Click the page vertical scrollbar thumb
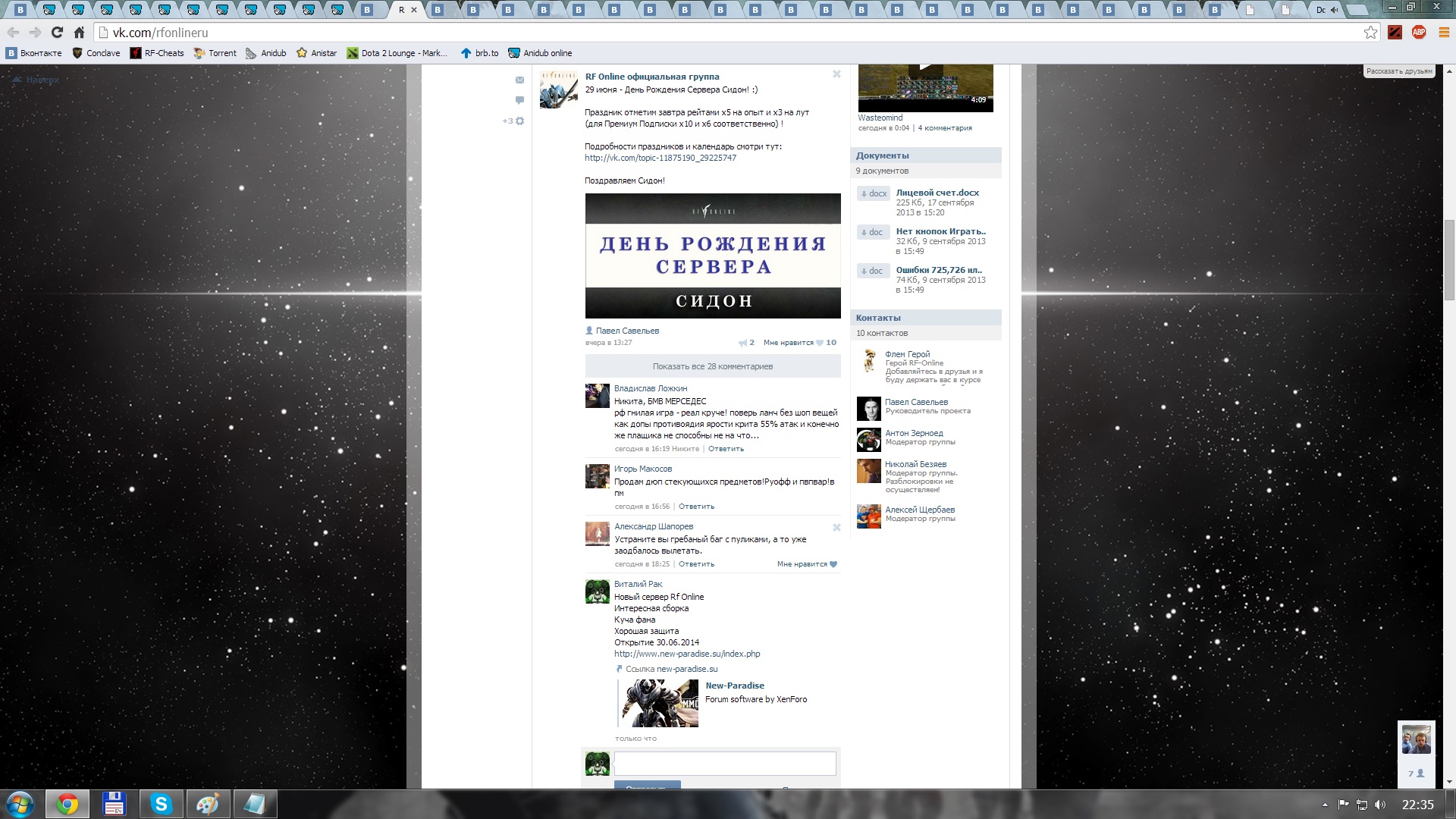1456x819 pixels. coord(1449,262)
